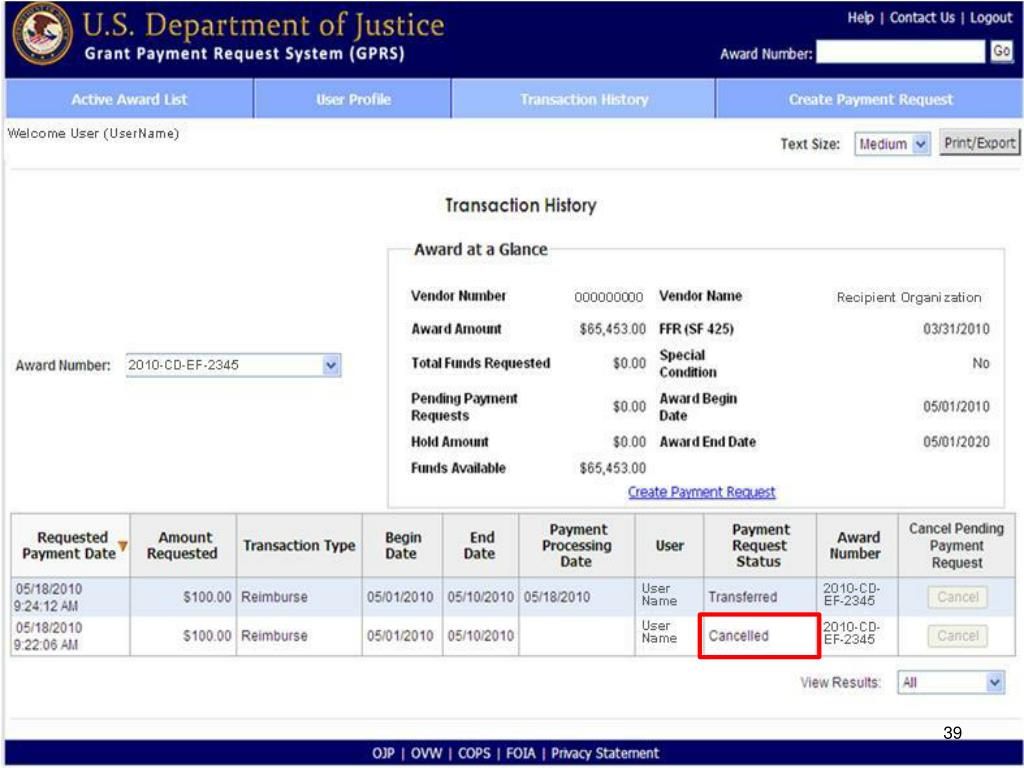
Task: Click Cancel for the Transferred payment row
Action: 957,597
